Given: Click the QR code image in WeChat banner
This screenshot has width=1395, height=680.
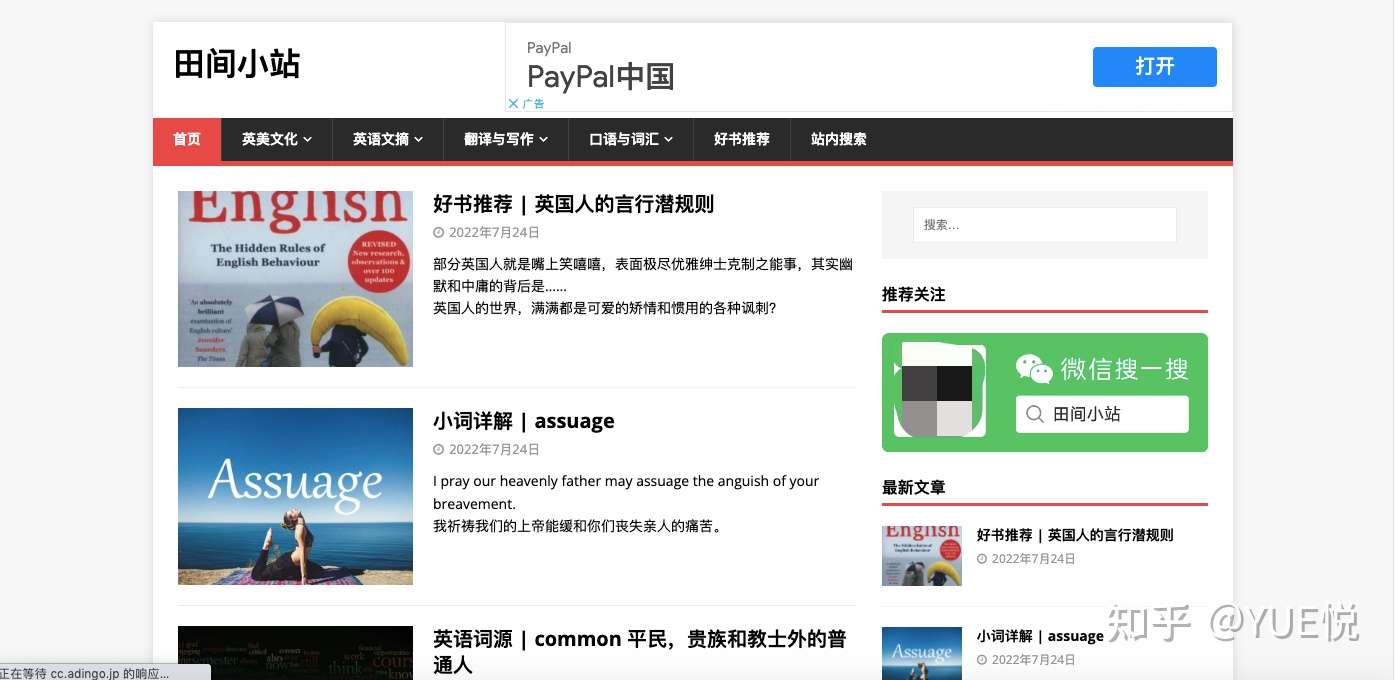Looking at the screenshot, I should point(938,390).
